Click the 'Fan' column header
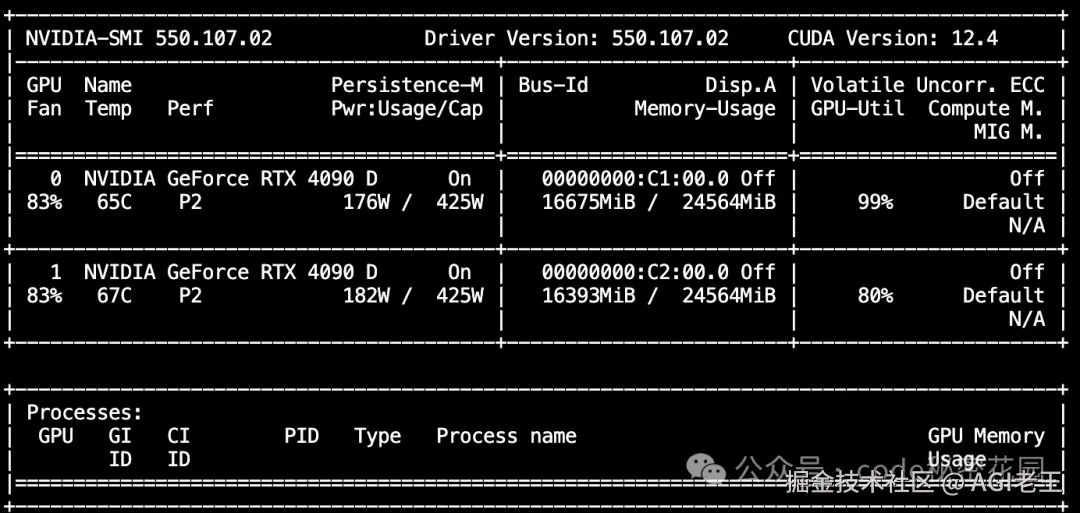Screen dimensions: 1080x513 point(44,108)
